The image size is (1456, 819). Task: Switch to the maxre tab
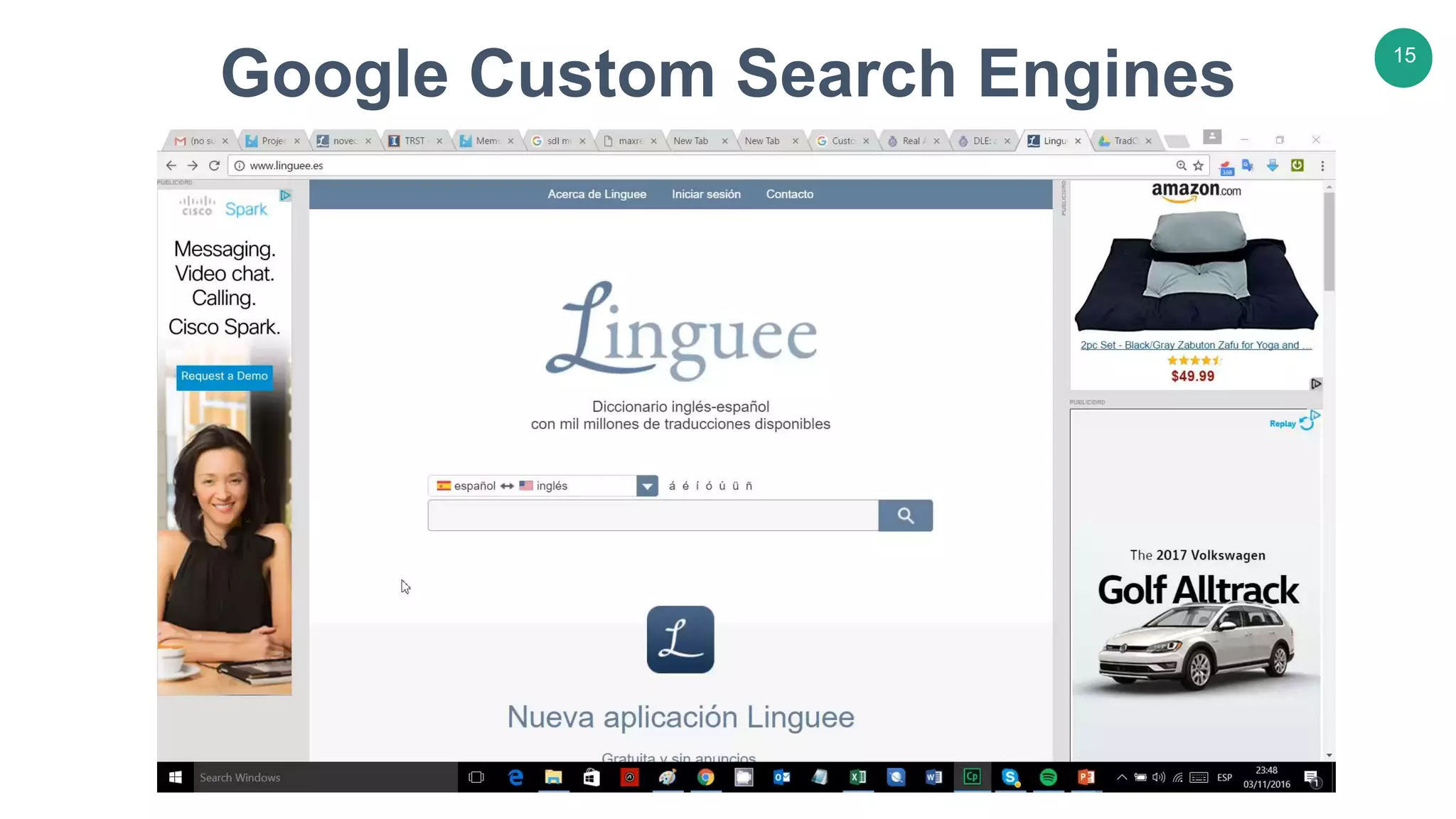(630, 141)
